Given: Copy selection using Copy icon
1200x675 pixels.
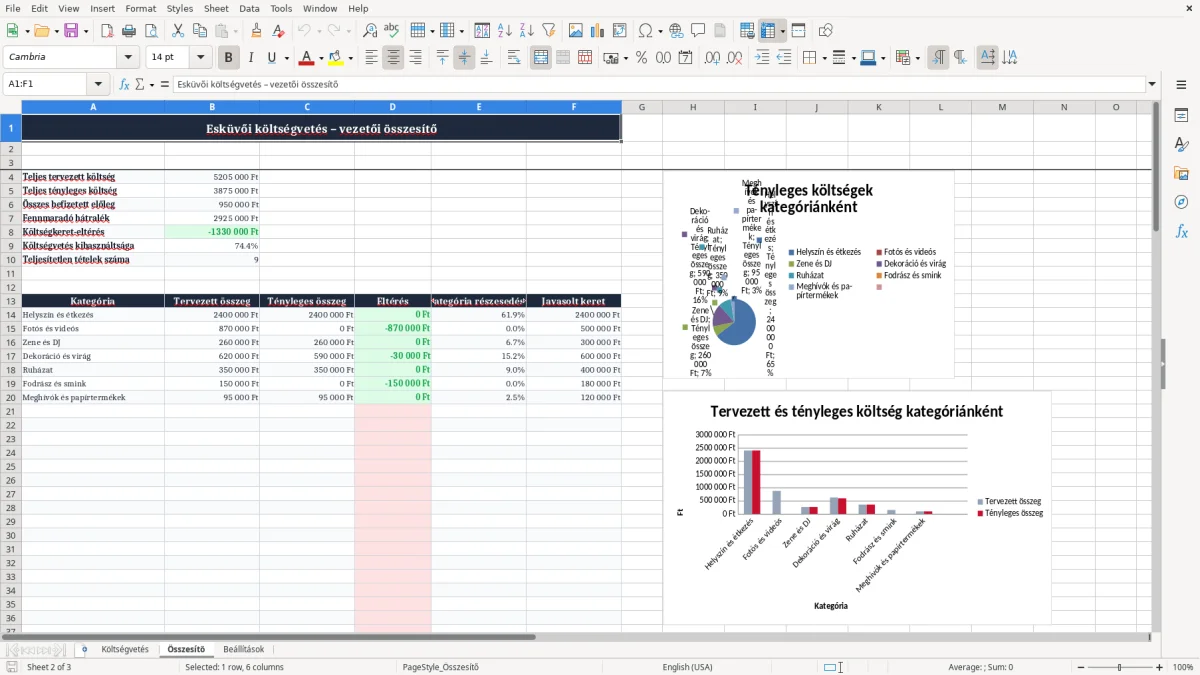Looking at the screenshot, I should pos(199,31).
